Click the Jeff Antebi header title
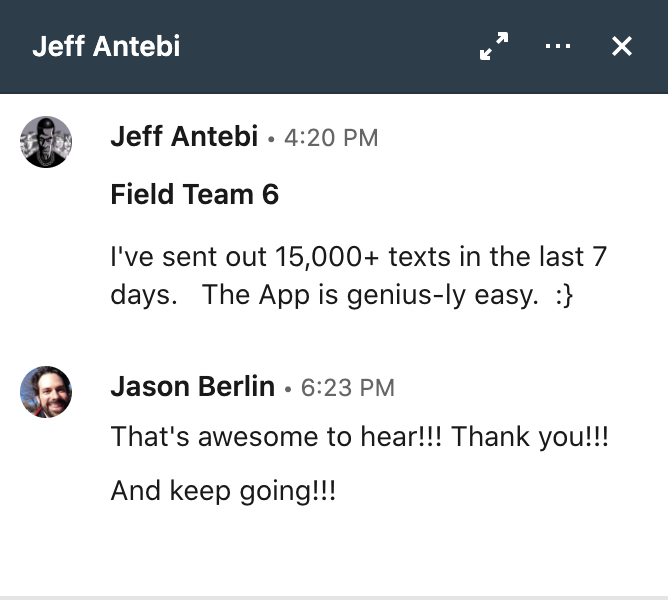The width and height of the screenshot is (668, 616). click(x=106, y=46)
